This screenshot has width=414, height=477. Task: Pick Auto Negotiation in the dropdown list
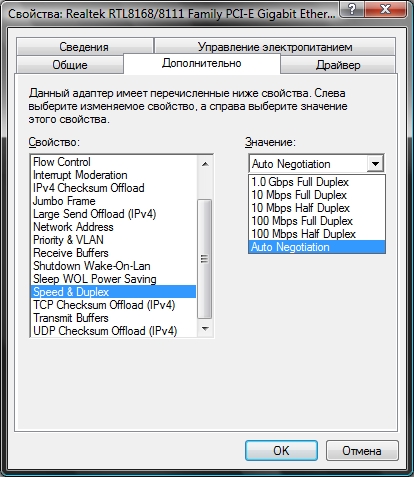[x=317, y=247]
